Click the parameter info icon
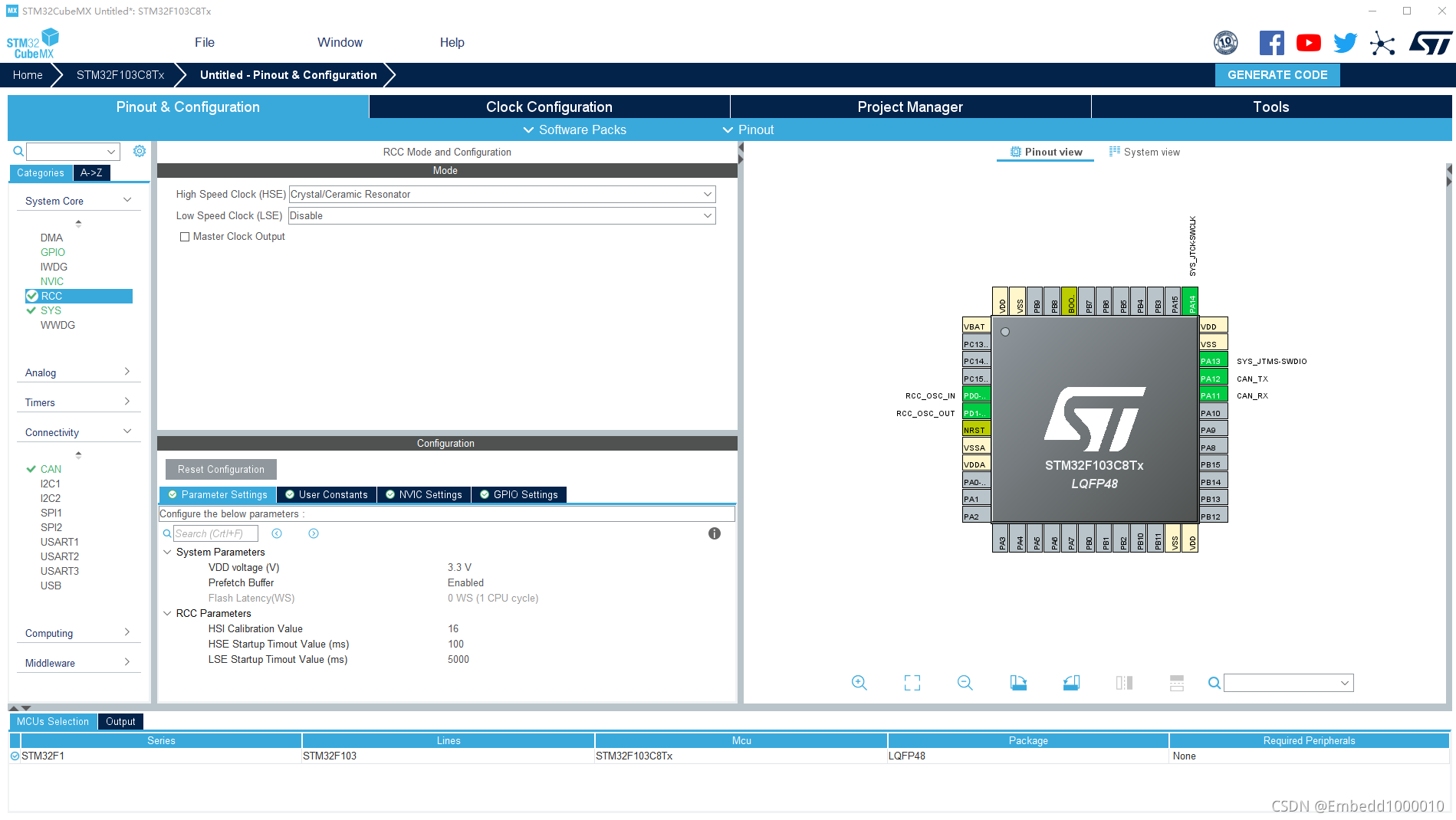This screenshot has width=1456, height=820. click(x=715, y=533)
